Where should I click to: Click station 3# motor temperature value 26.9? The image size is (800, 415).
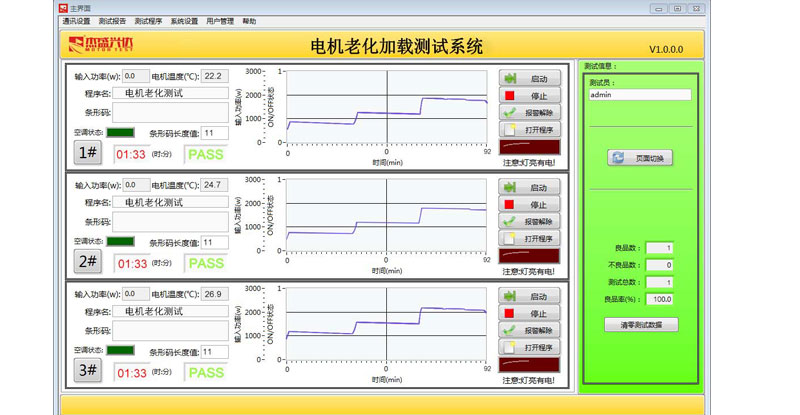point(215,294)
